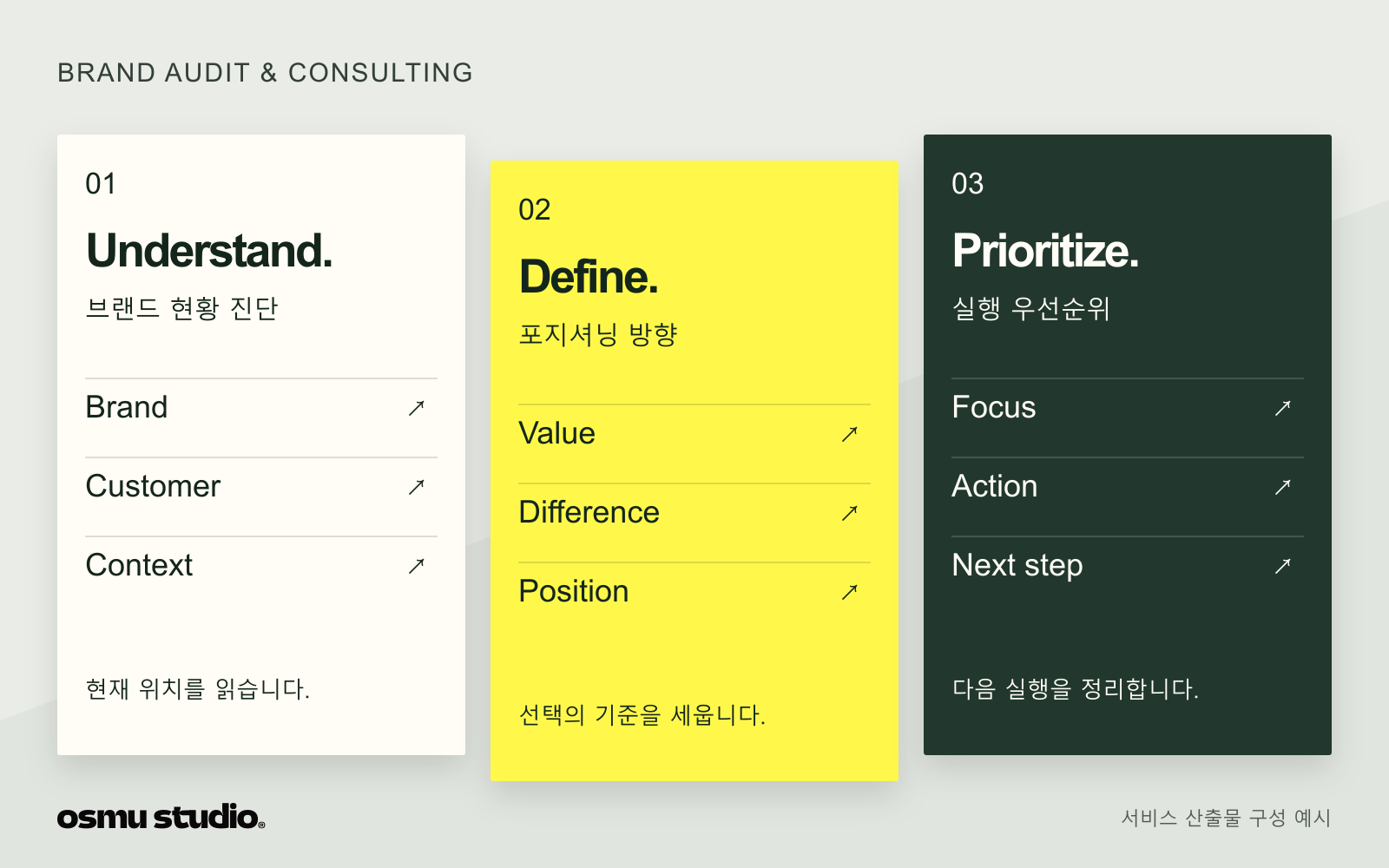The height and width of the screenshot is (868, 1389).
Task: Click the Focus label in Prioritize card
Action: tap(994, 407)
